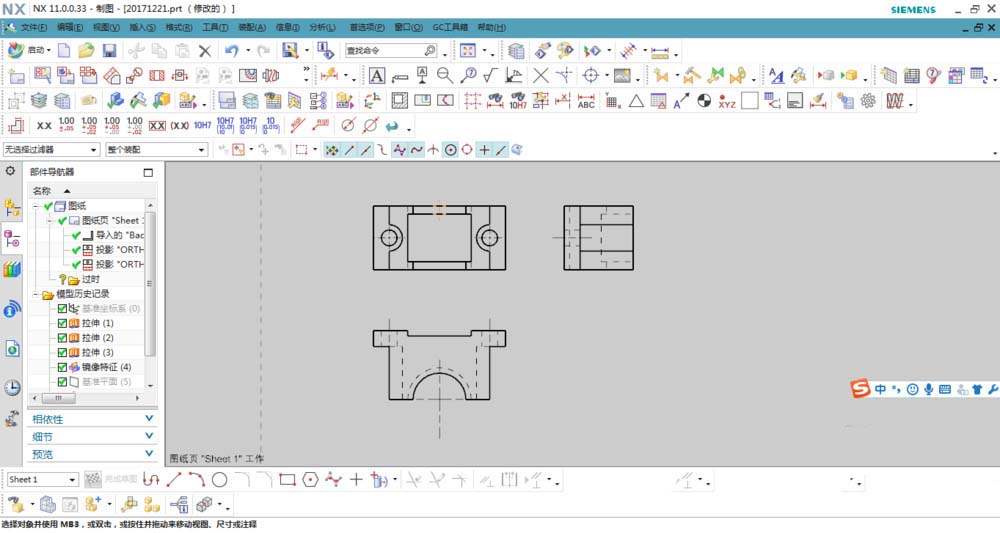Click the XYZ coordinate icon

pyautogui.click(x=727, y=101)
